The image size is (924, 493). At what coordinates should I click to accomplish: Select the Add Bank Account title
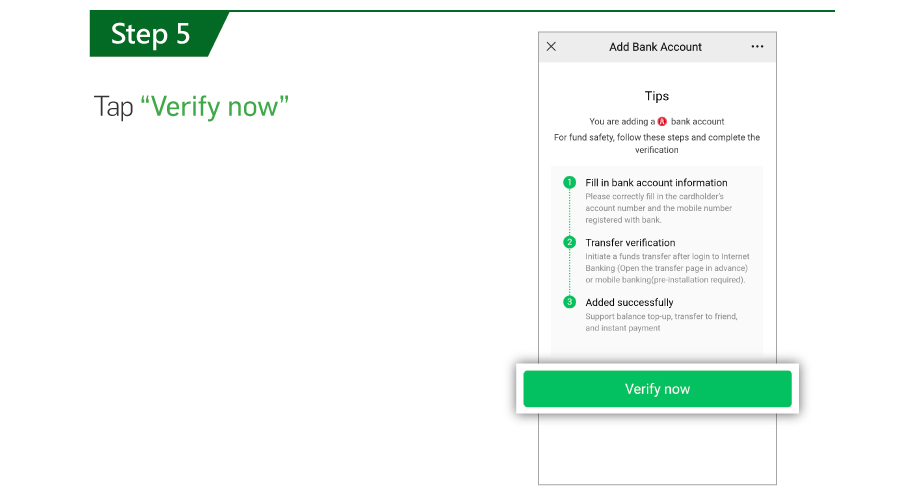click(655, 47)
